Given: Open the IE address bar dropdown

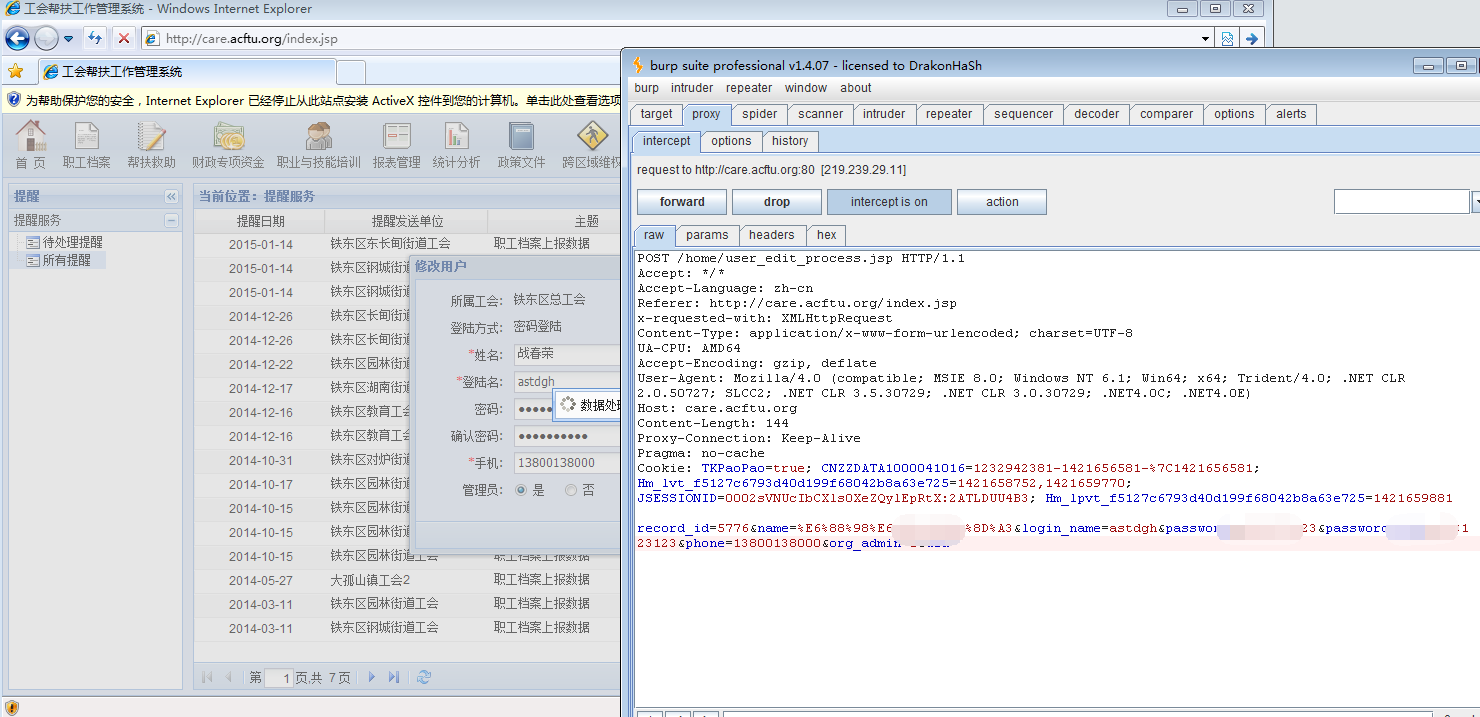Looking at the screenshot, I should (x=1206, y=38).
